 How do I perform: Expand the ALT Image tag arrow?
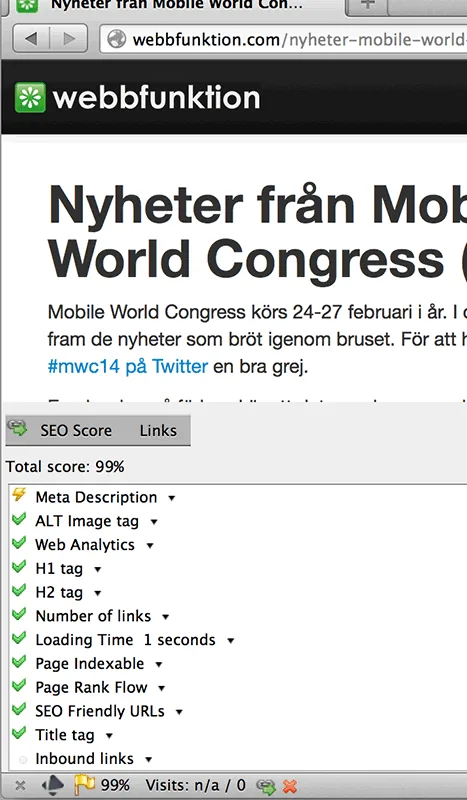click(154, 522)
